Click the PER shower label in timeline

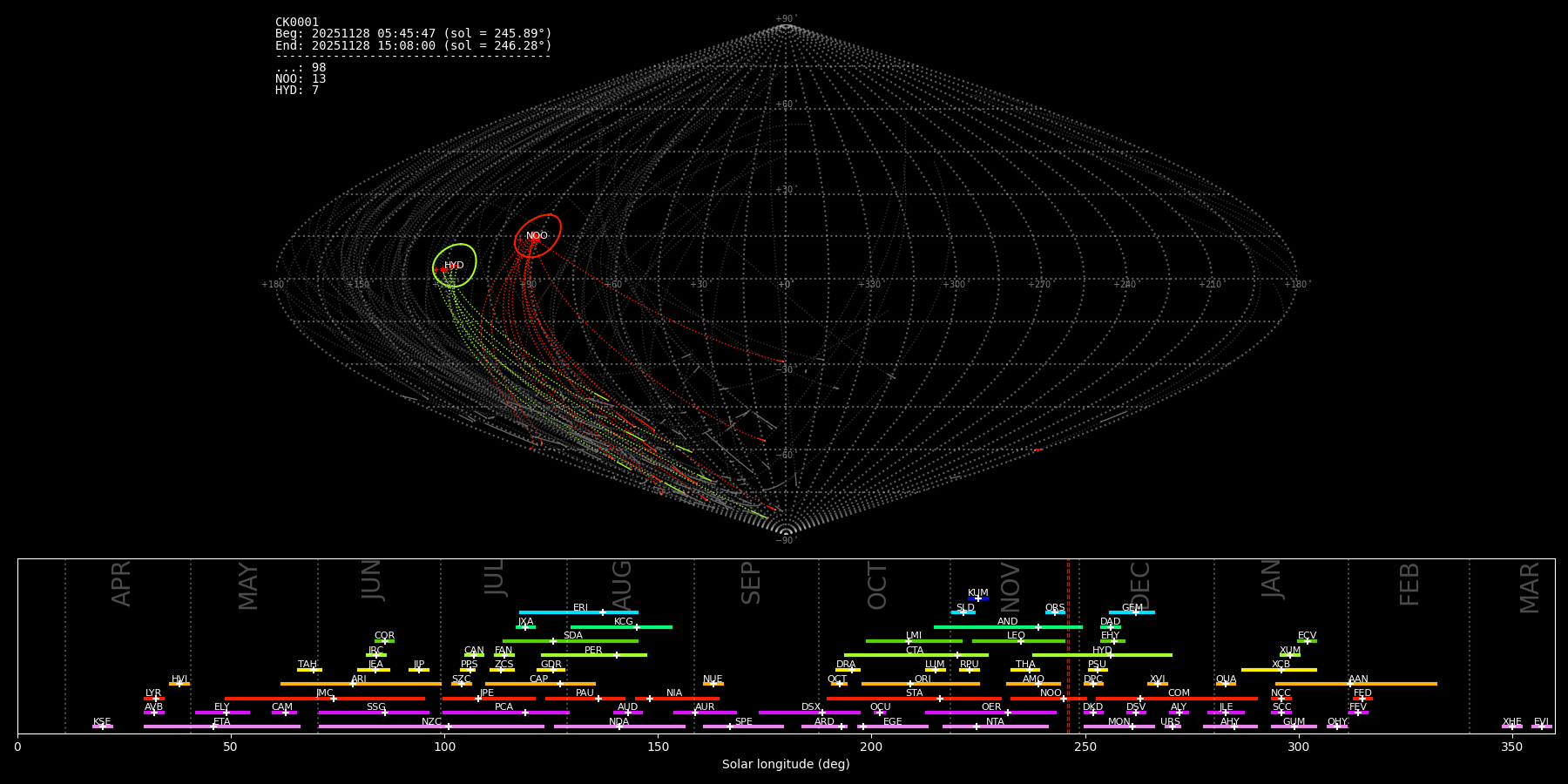coord(593,651)
